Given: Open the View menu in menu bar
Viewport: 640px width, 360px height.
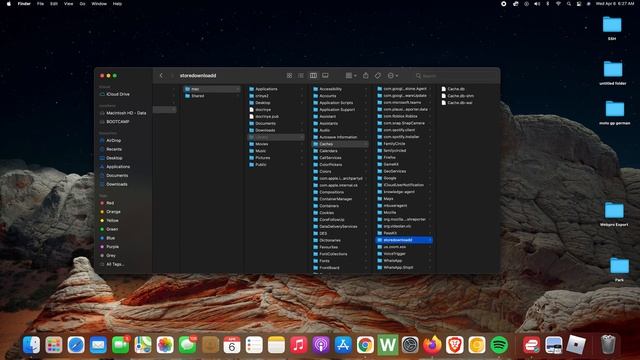Looking at the screenshot, I should (x=69, y=4).
